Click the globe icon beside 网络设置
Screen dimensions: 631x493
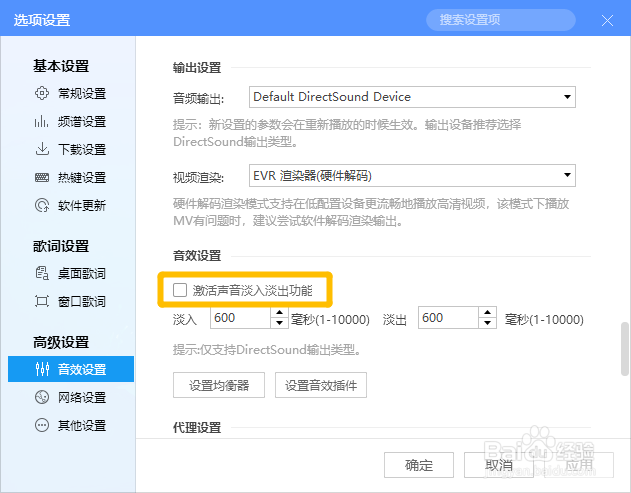click(42, 397)
